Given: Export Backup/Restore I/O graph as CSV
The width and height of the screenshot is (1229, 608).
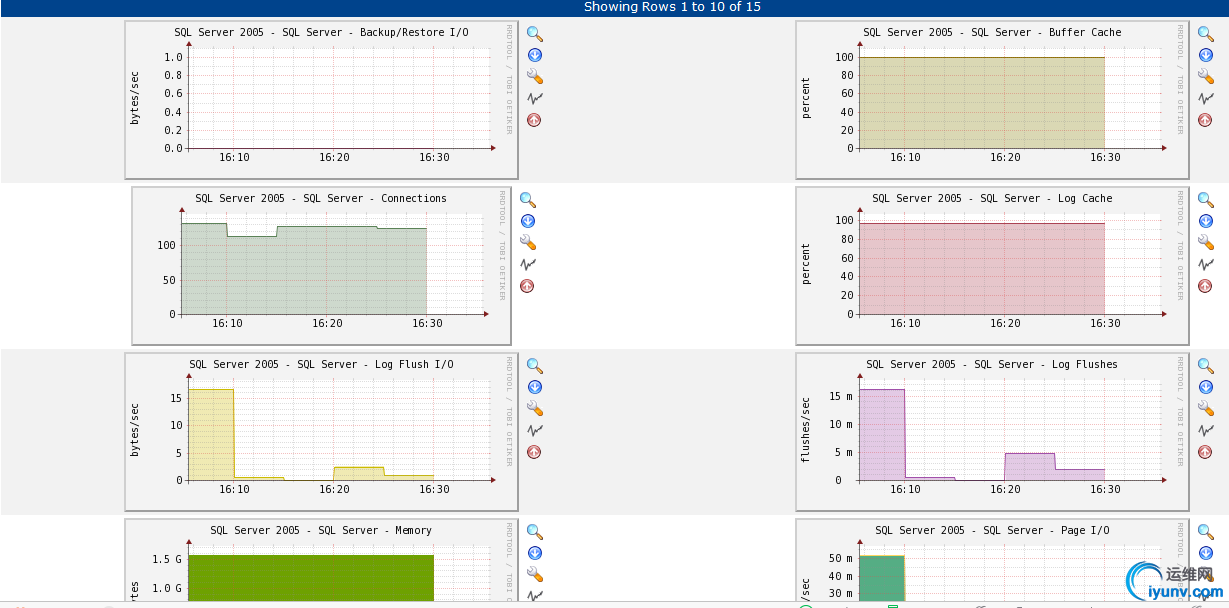Looking at the screenshot, I should [x=535, y=55].
